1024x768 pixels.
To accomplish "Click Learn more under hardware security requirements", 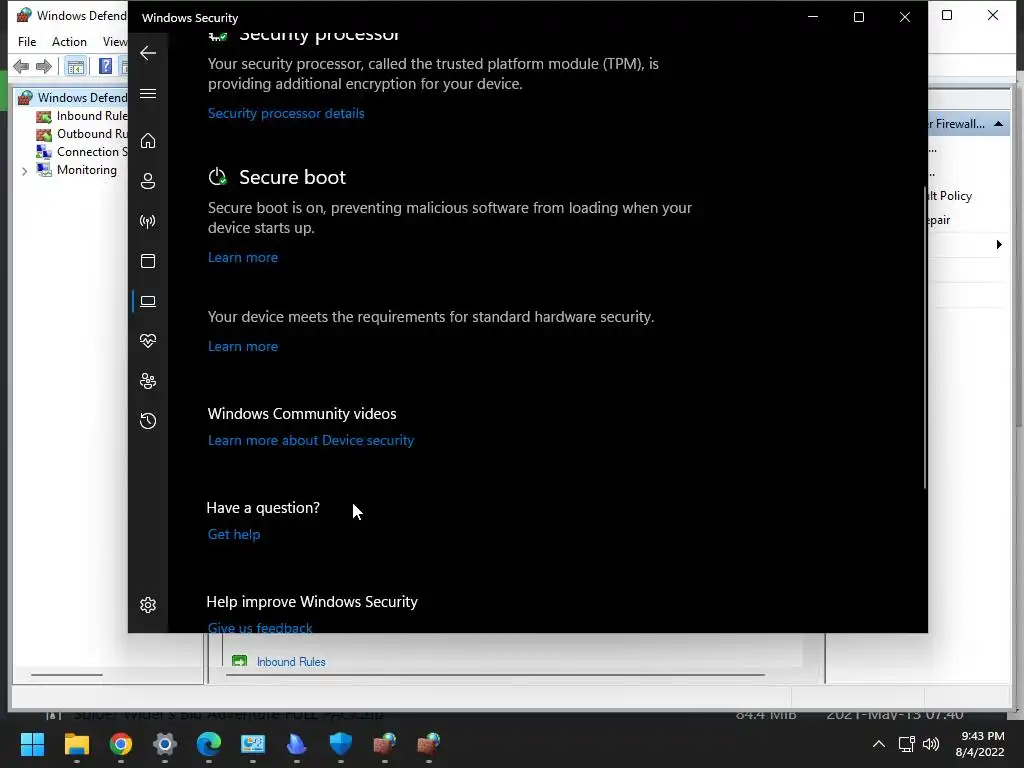I will 243,346.
